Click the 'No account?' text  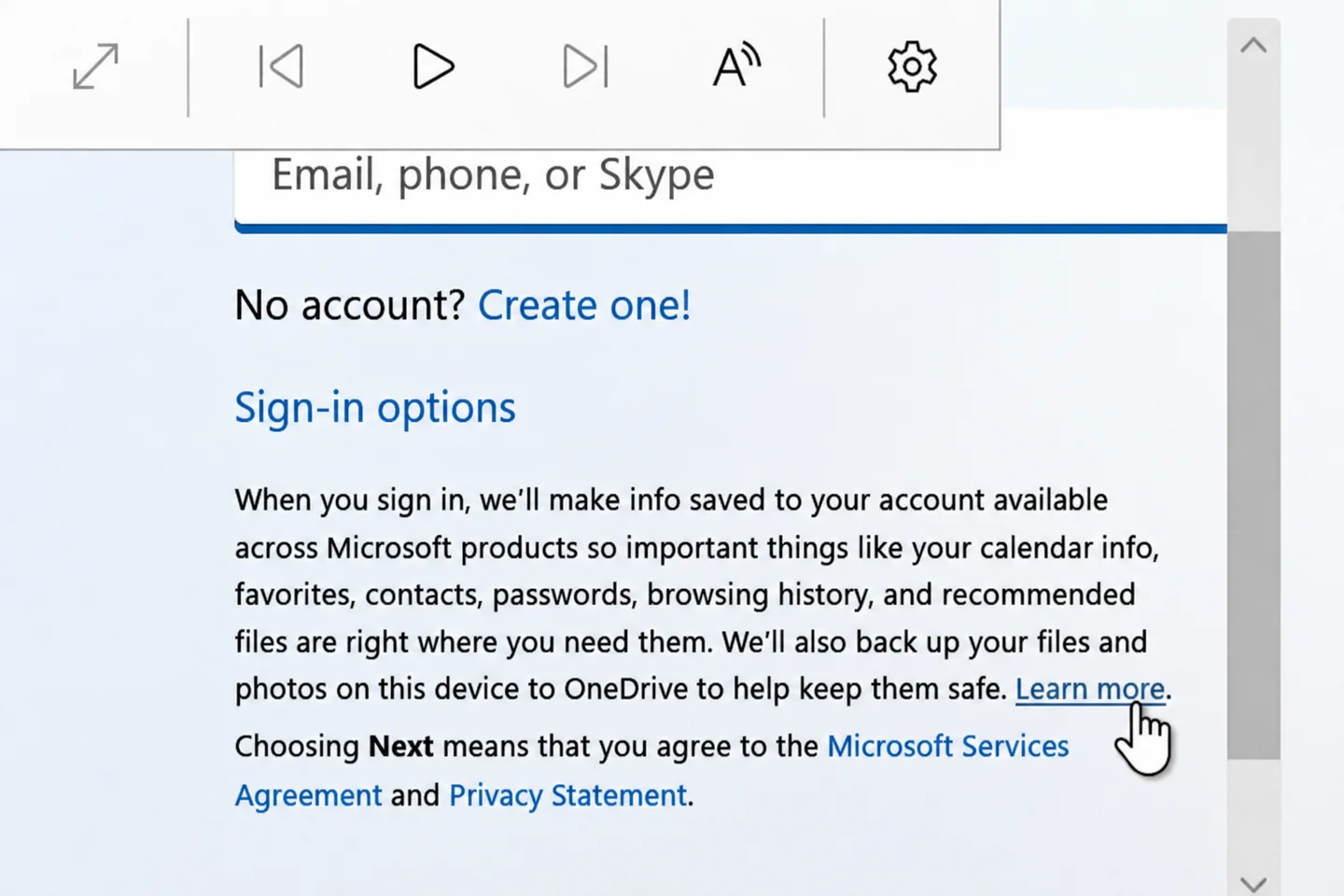[x=350, y=305]
